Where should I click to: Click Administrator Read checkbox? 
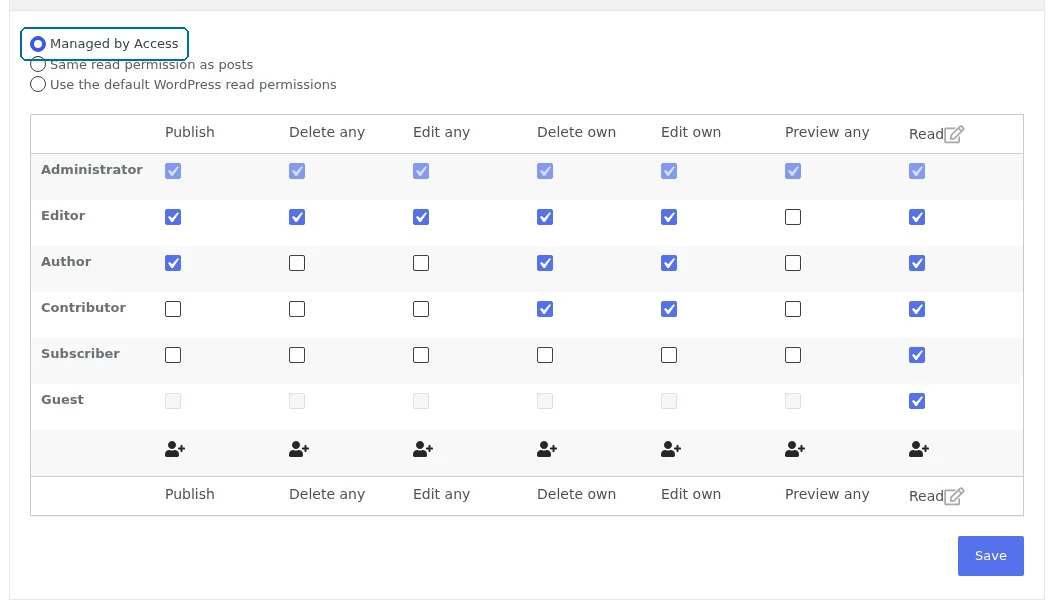917,171
